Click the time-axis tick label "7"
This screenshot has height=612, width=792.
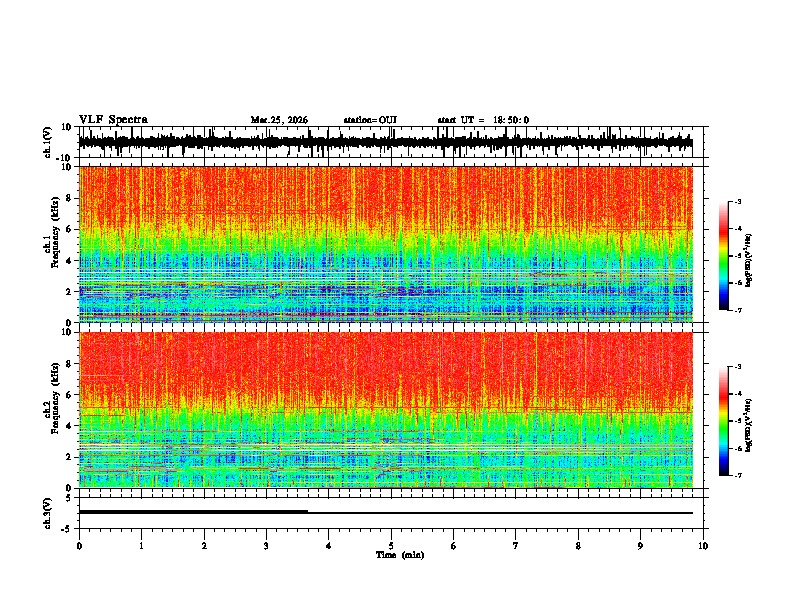tap(516, 546)
